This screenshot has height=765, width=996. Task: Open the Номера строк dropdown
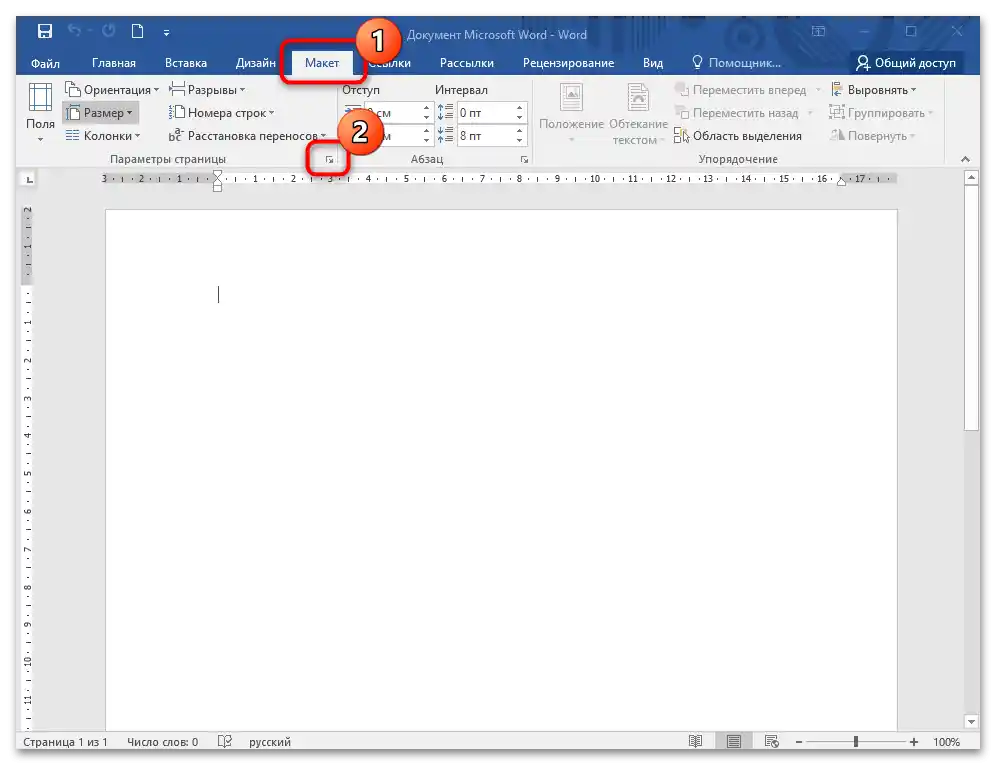(222, 113)
